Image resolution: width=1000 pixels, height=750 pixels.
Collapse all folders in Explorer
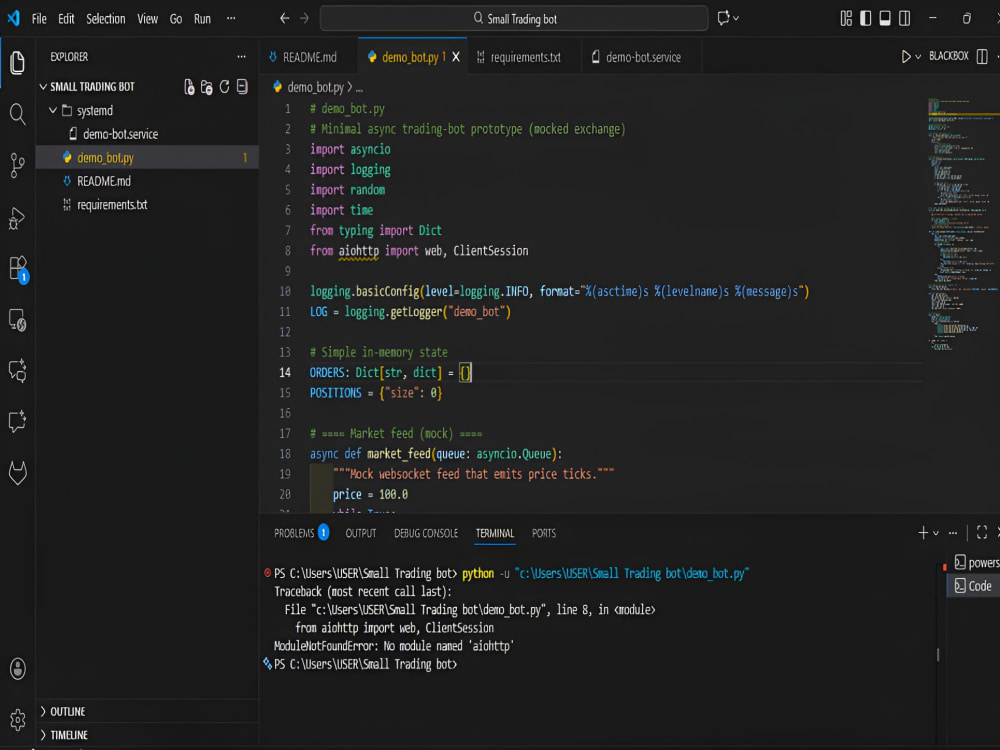coord(242,87)
